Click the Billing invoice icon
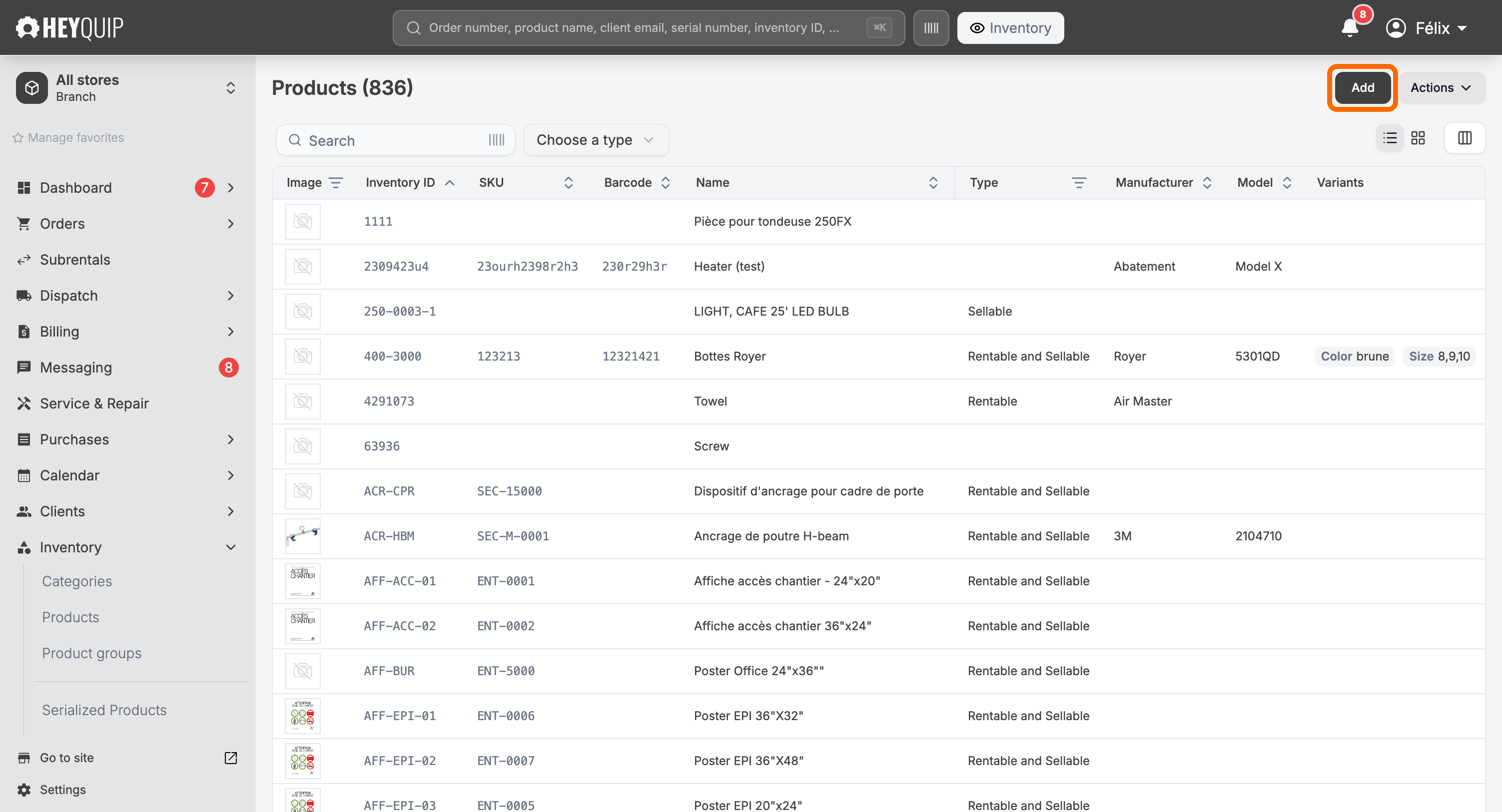 [x=24, y=332]
